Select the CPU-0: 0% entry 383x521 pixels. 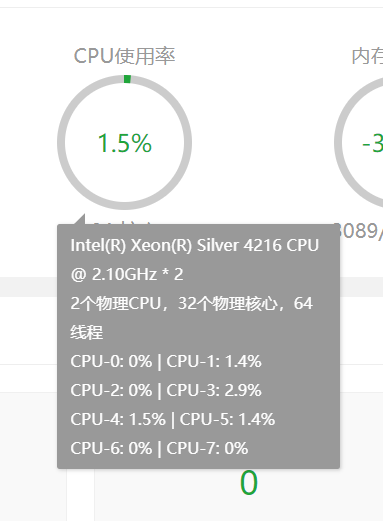click(111, 362)
